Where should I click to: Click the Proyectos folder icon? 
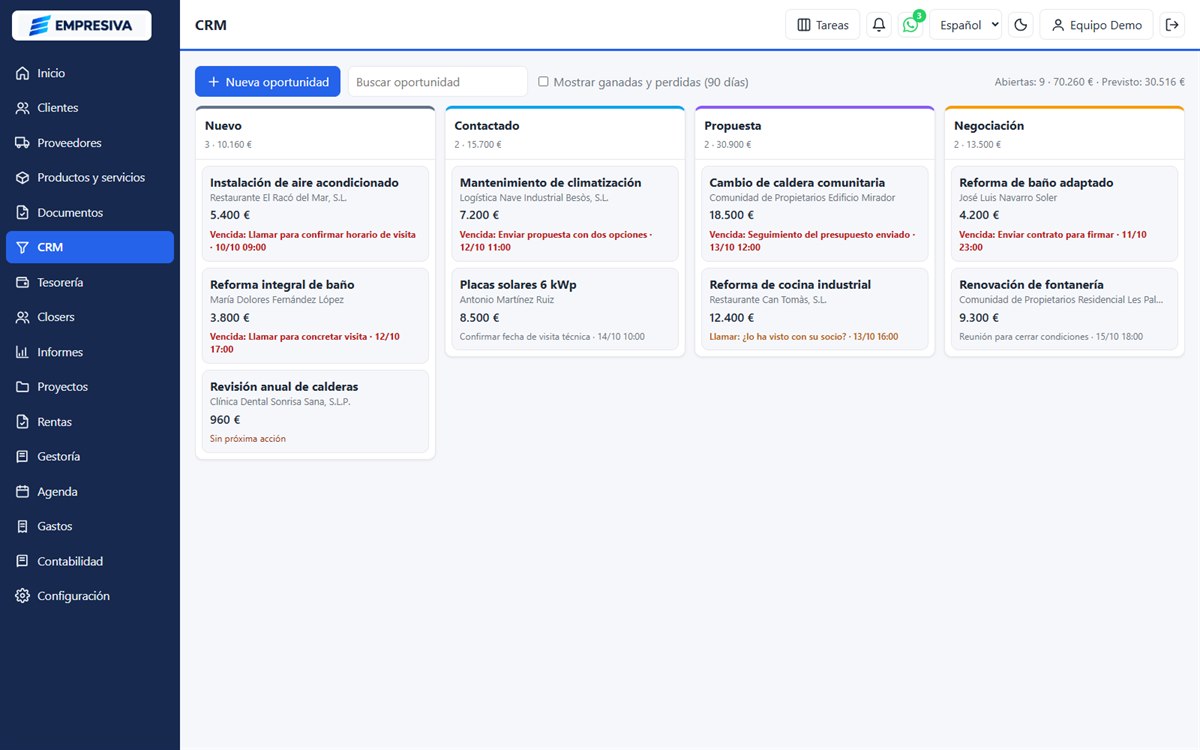coord(22,387)
